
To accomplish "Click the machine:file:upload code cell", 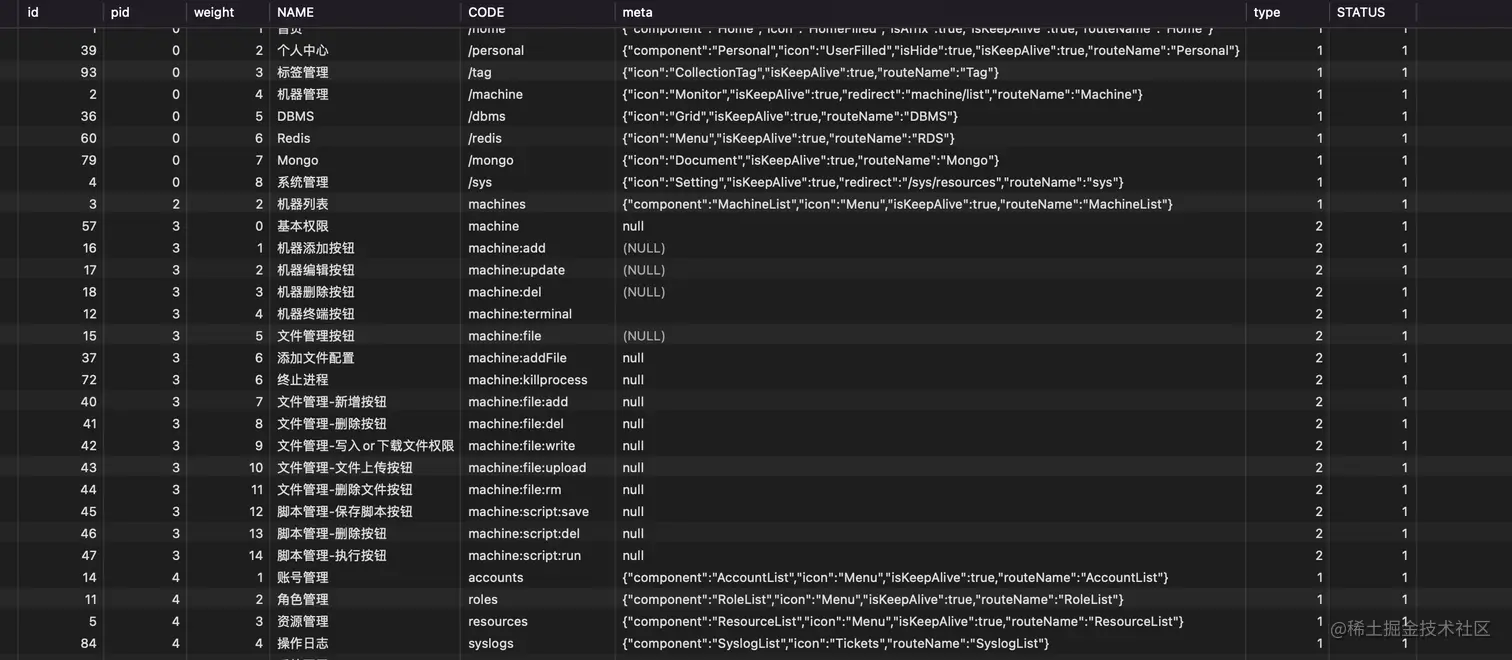I will click(x=527, y=468).
